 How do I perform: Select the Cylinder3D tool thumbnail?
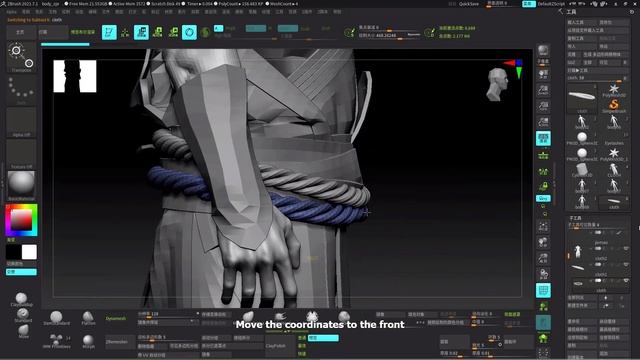click(x=582, y=170)
